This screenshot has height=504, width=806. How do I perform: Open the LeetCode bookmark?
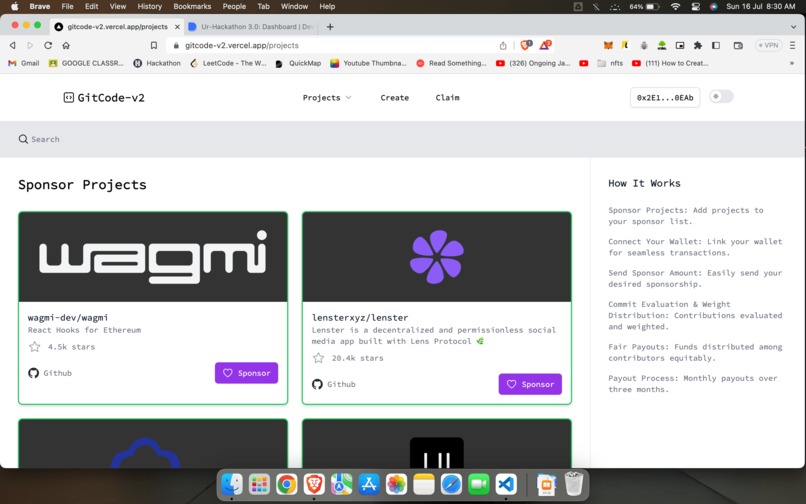point(228,63)
